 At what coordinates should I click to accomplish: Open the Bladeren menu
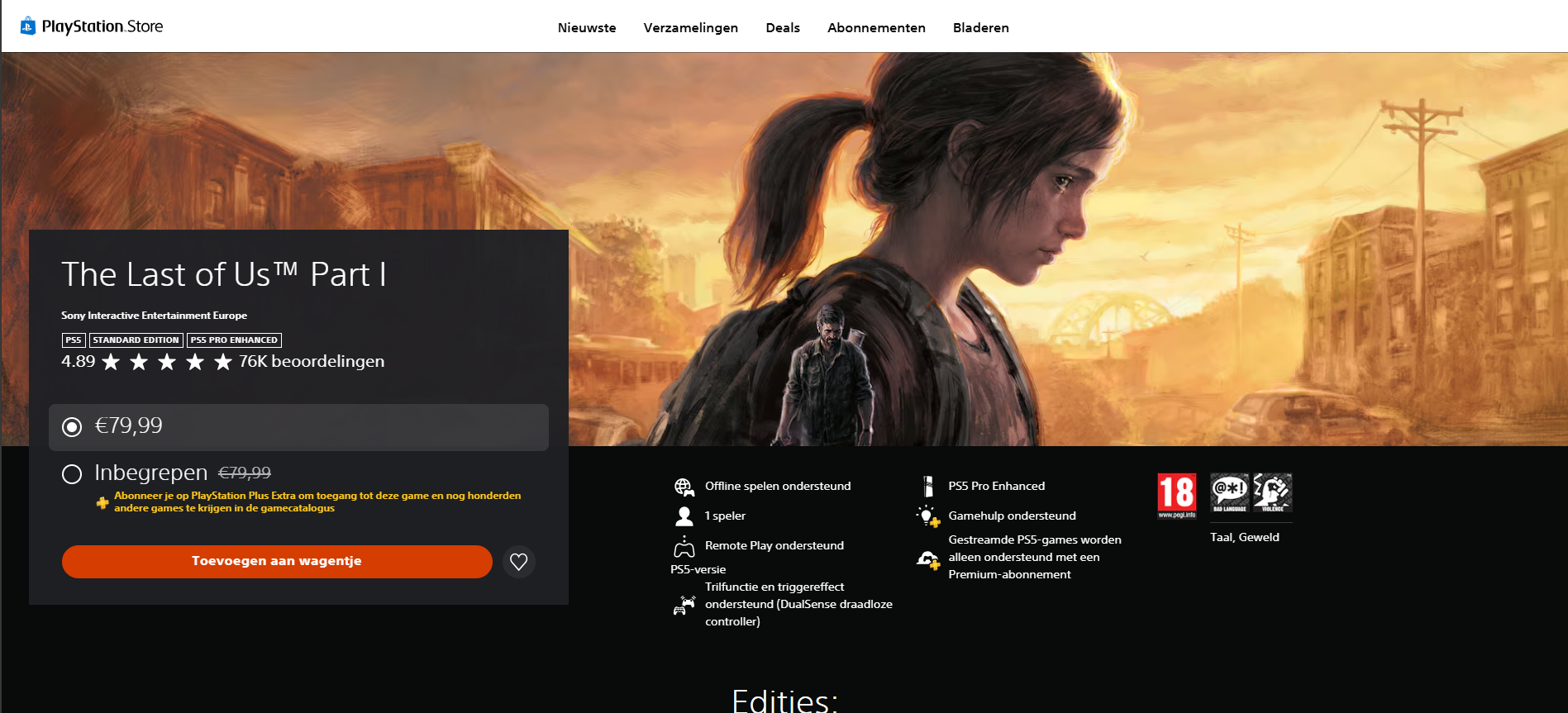[x=981, y=27]
